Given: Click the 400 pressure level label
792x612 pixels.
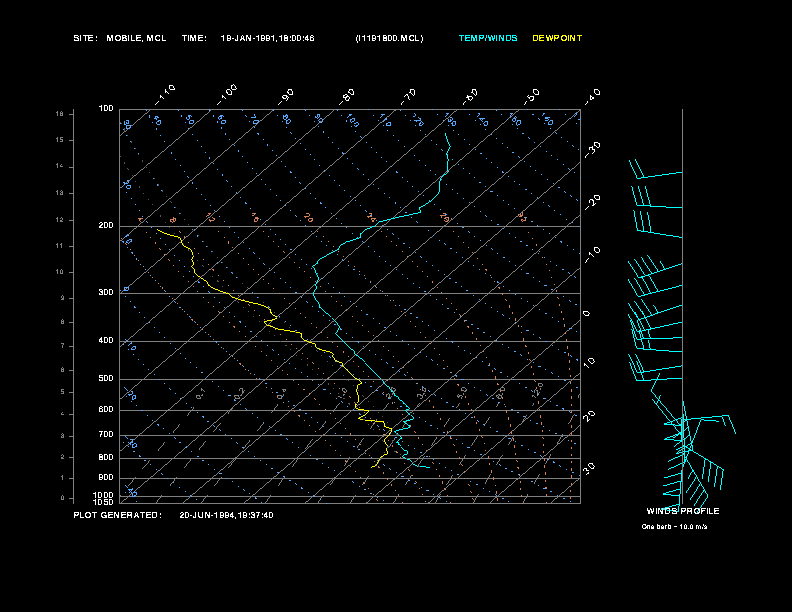Looking at the screenshot, I should point(106,341).
